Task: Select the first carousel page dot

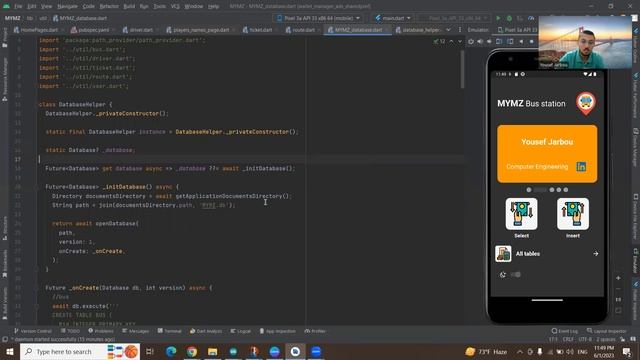Action: point(529,190)
